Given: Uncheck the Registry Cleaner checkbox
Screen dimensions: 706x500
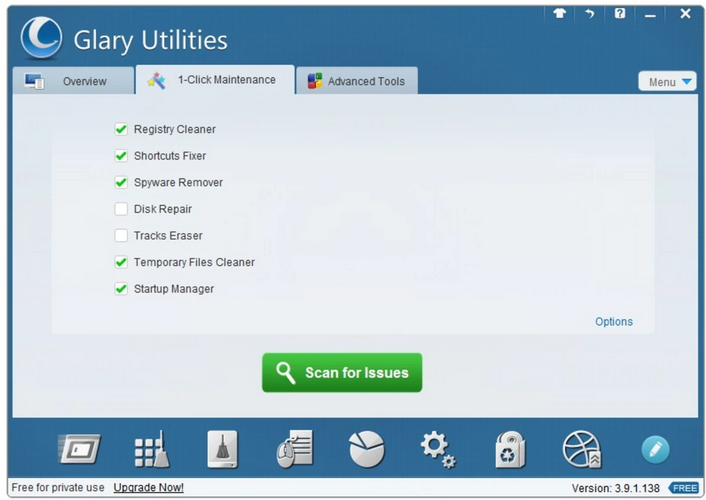Looking at the screenshot, I should click(121, 129).
